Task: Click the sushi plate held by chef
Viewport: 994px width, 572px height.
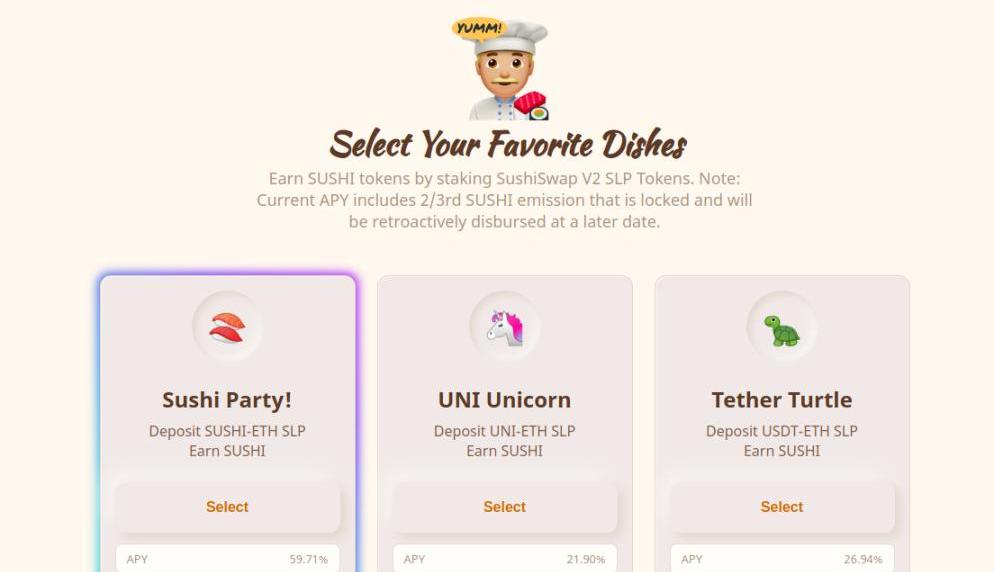Action: [x=532, y=106]
